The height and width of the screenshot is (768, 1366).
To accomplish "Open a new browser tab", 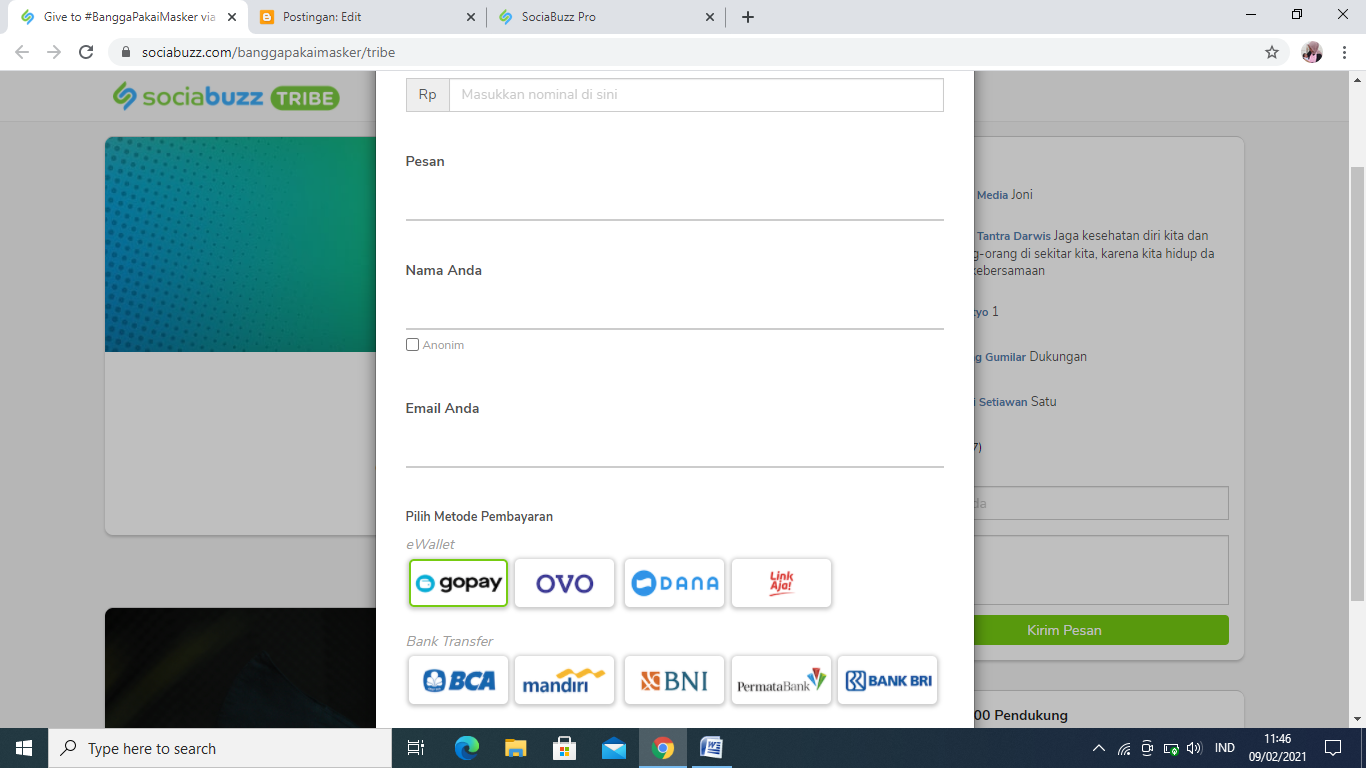I will click(x=747, y=17).
